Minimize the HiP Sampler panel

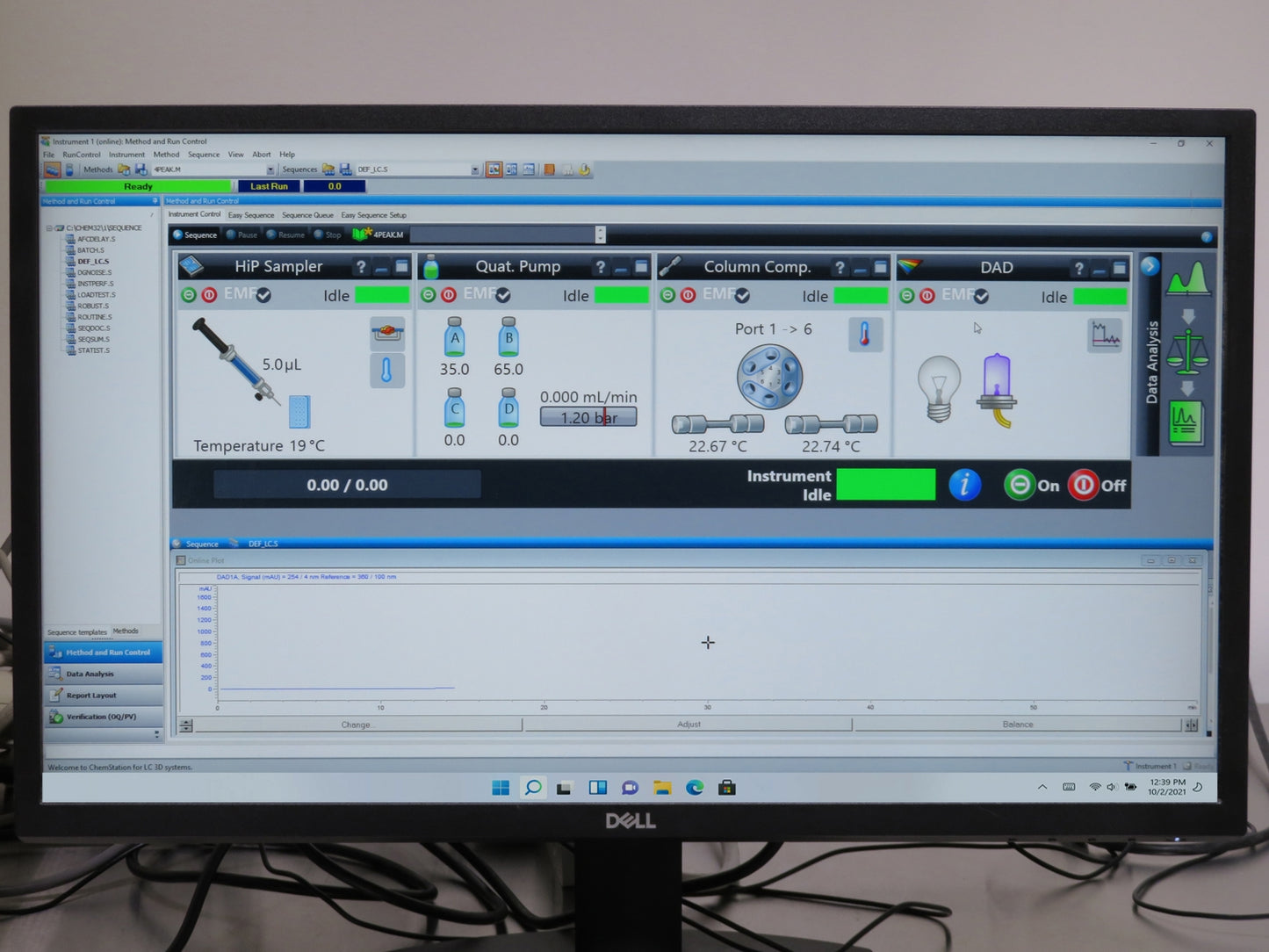[x=381, y=267]
